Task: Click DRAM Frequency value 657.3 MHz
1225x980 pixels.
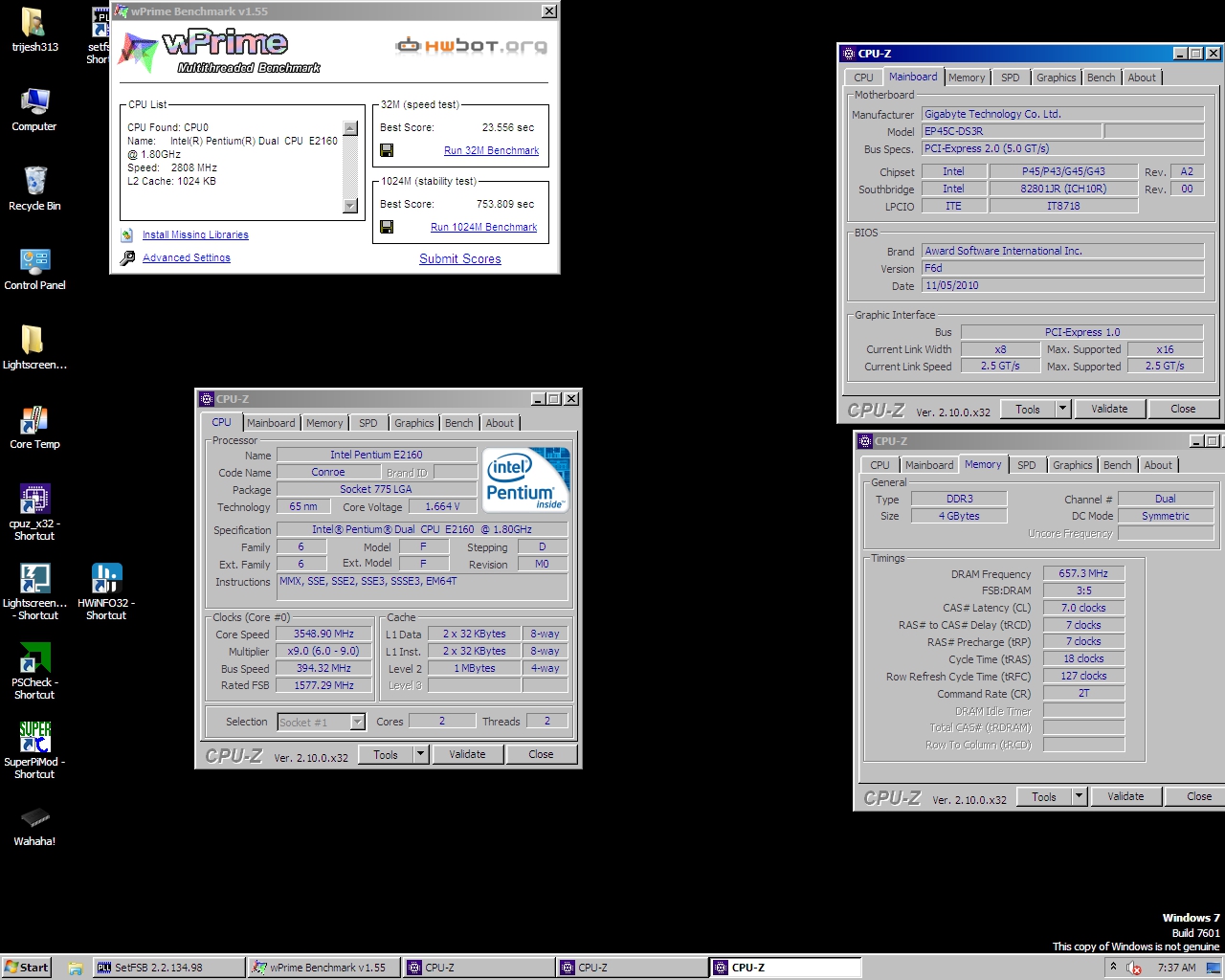Action: [x=1083, y=573]
